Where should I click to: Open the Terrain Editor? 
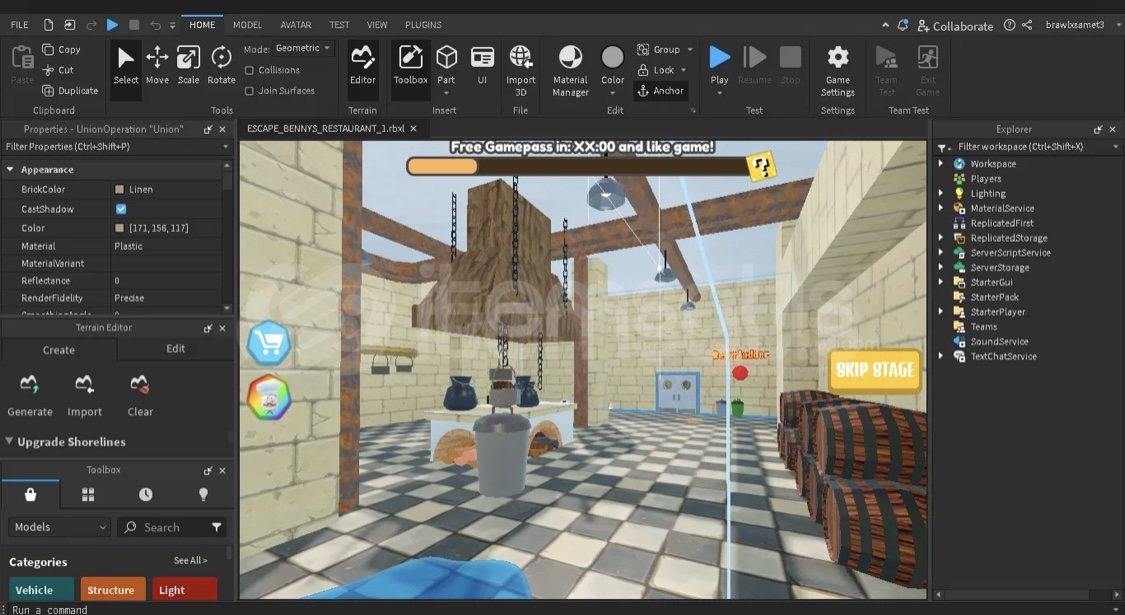[x=362, y=65]
